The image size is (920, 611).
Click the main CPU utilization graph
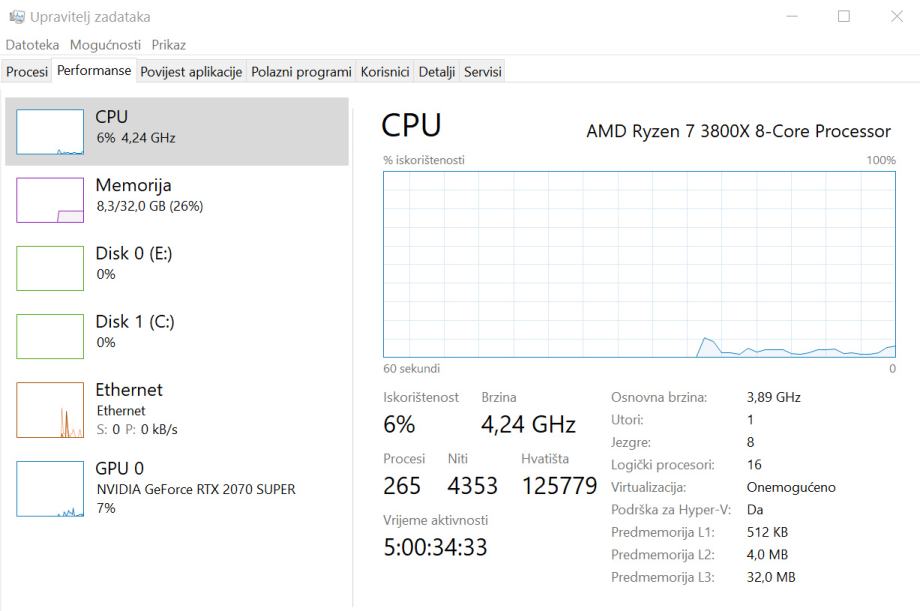(x=639, y=264)
